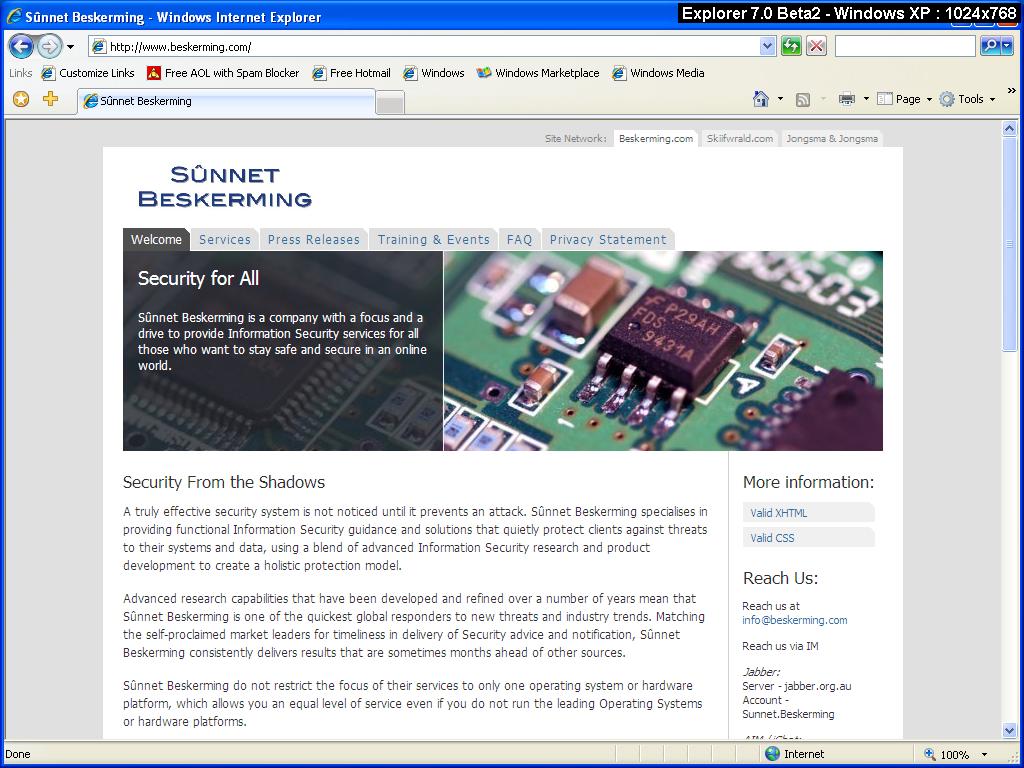Open the search options dropdown arrow
1024x768 pixels.
pyautogui.click(x=1007, y=46)
